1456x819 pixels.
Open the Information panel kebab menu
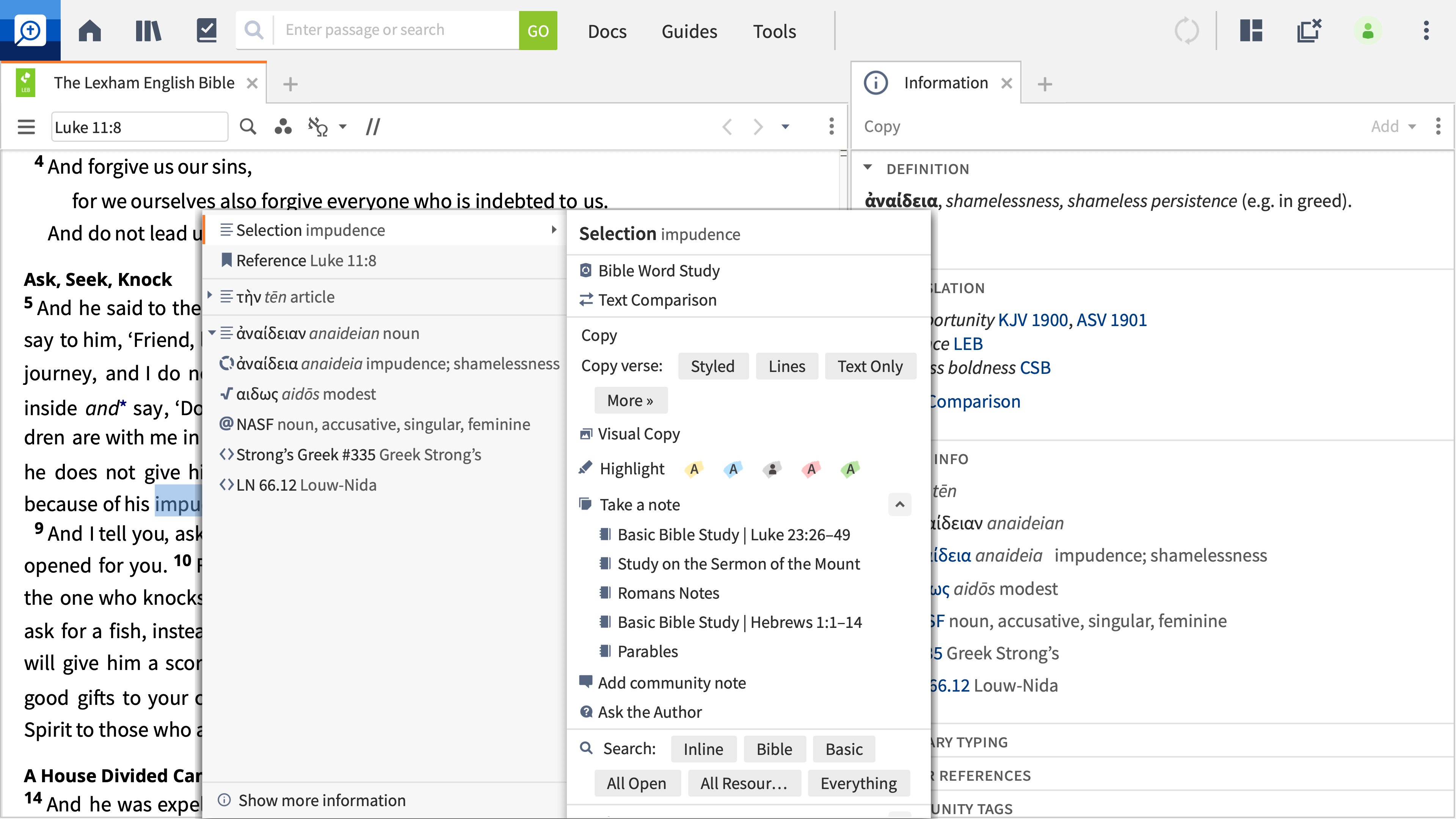(x=1438, y=127)
